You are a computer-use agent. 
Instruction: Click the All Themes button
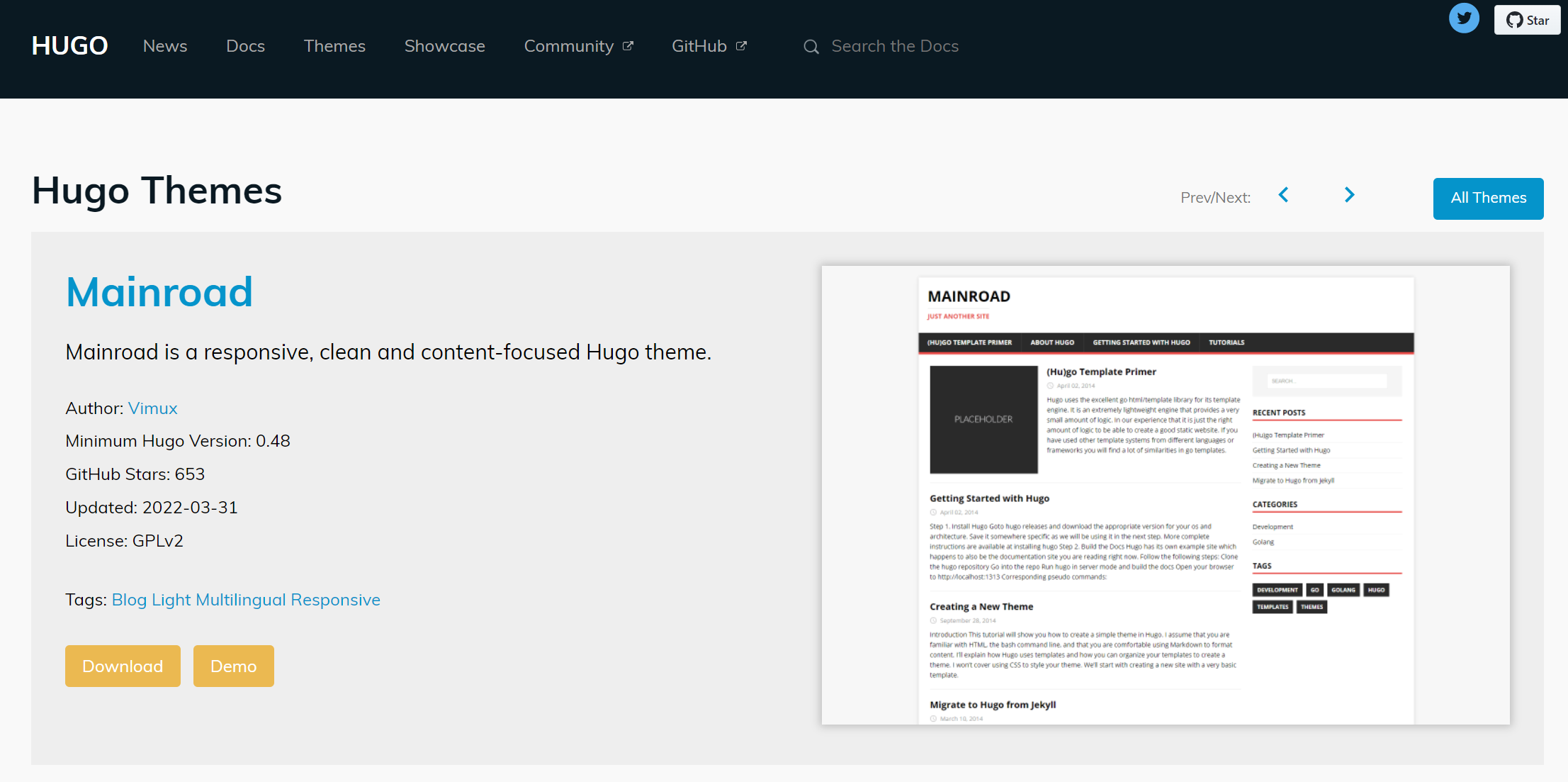[1488, 199]
